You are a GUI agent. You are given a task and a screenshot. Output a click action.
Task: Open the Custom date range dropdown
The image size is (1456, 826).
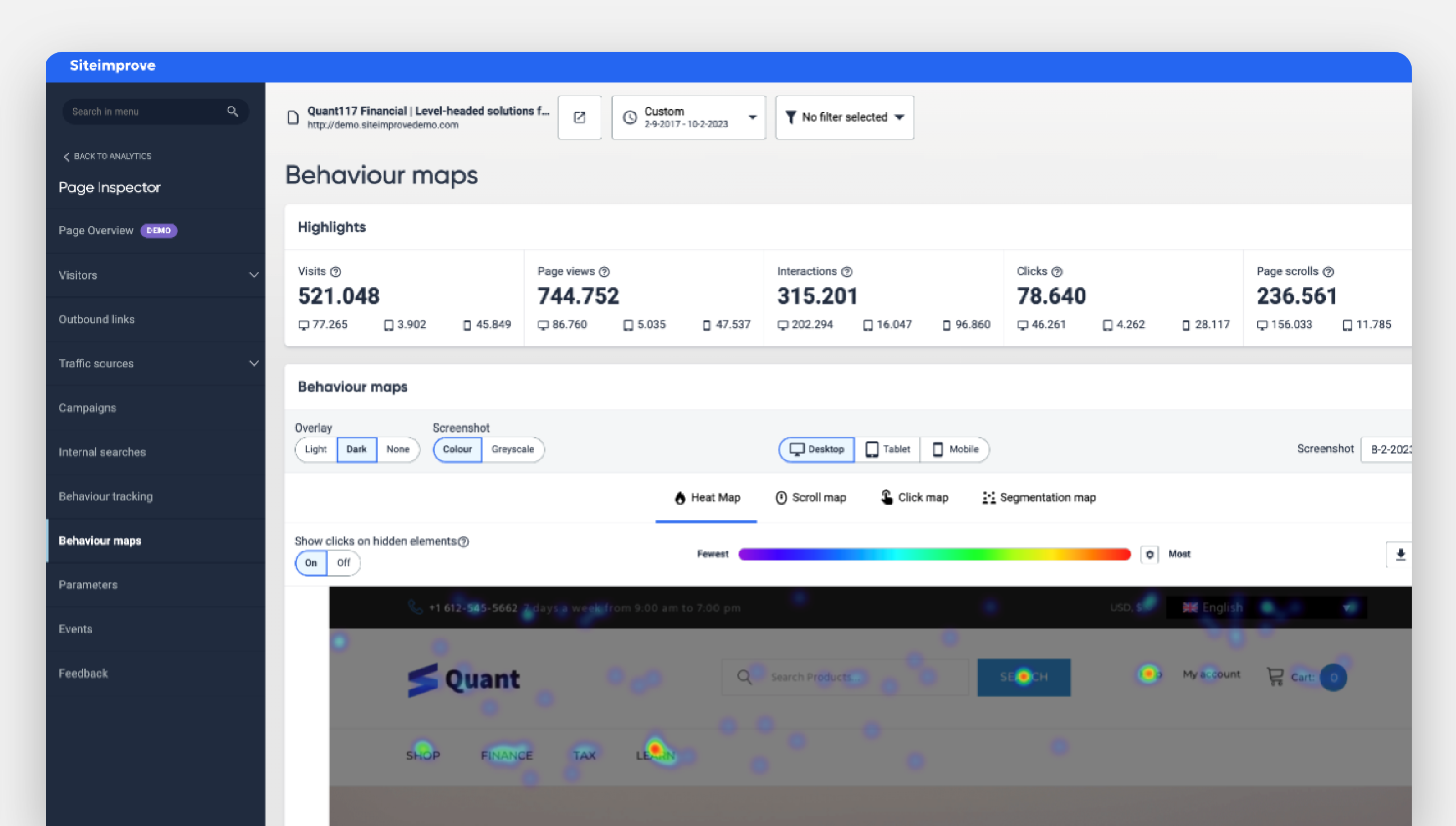[688, 117]
